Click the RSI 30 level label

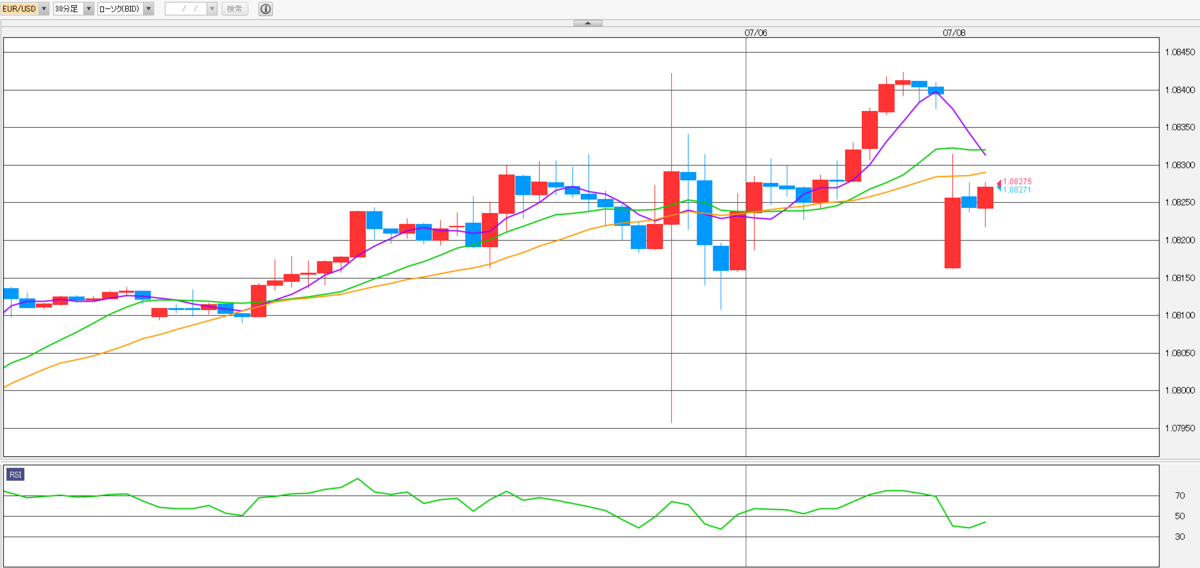[1180, 537]
